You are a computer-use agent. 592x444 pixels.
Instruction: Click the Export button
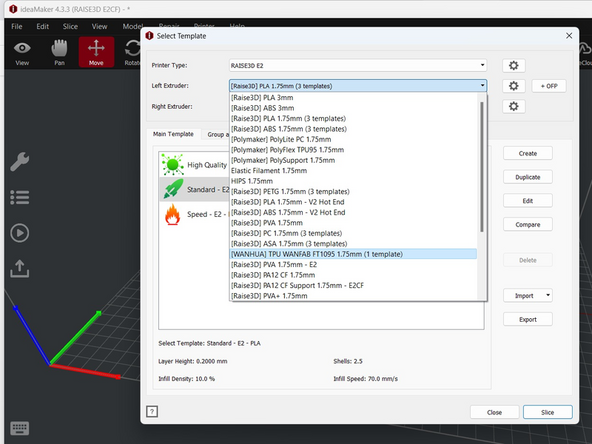tap(527, 319)
